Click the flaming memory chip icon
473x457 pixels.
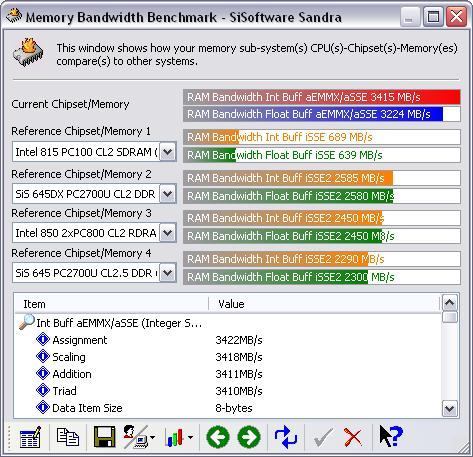(28, 53)
